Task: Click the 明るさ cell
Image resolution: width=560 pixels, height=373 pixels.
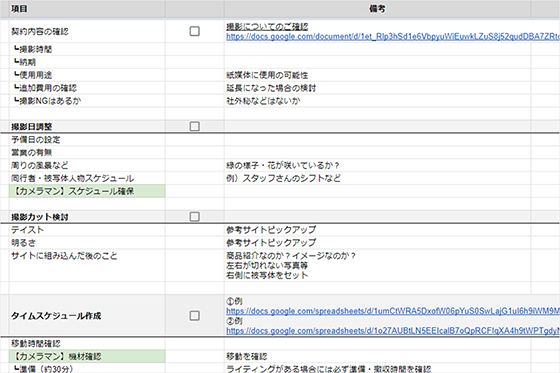Action: 87,243
